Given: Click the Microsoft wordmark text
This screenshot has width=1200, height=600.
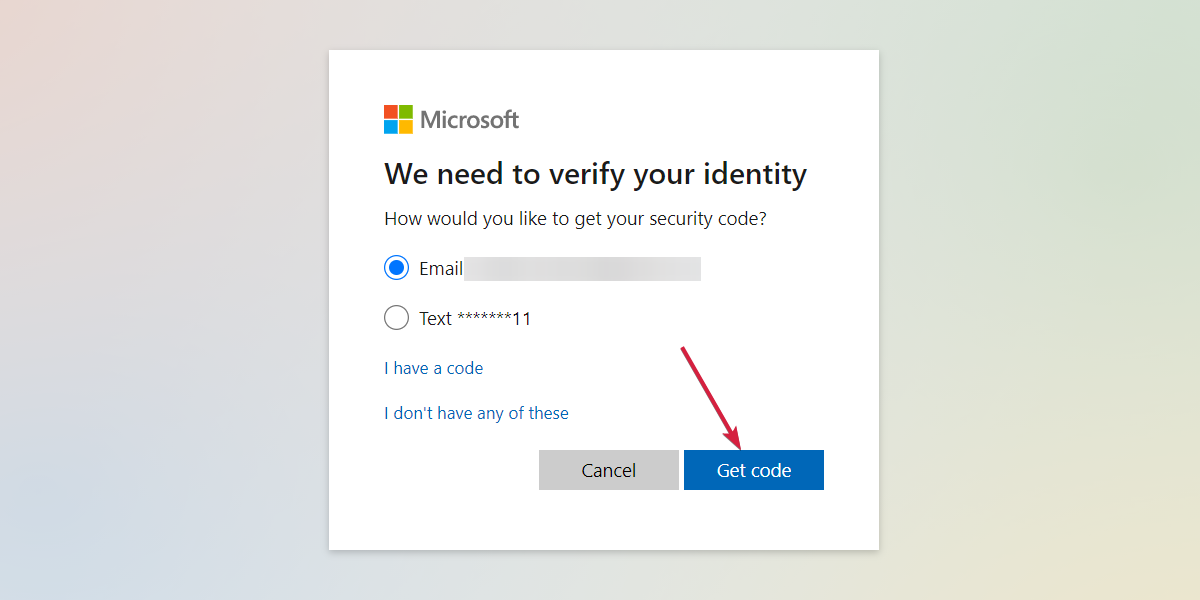Looking at the screenshot, I should 470,120.
